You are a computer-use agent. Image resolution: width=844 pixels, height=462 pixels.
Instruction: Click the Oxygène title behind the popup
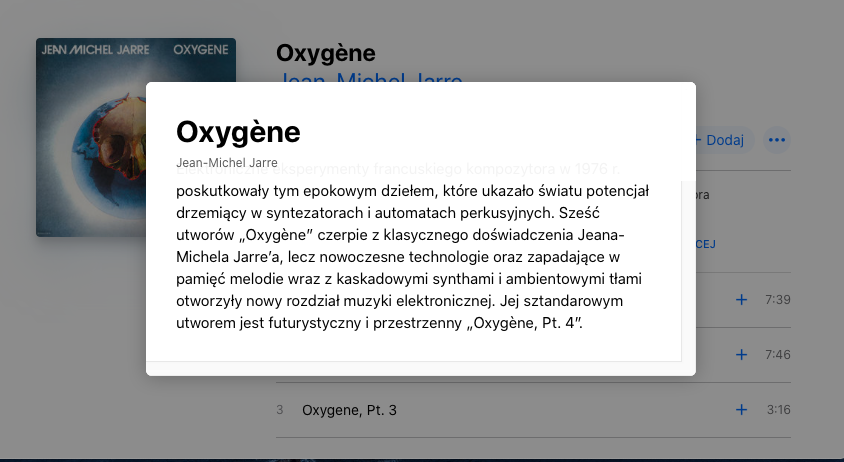click(x=326, y=53)
